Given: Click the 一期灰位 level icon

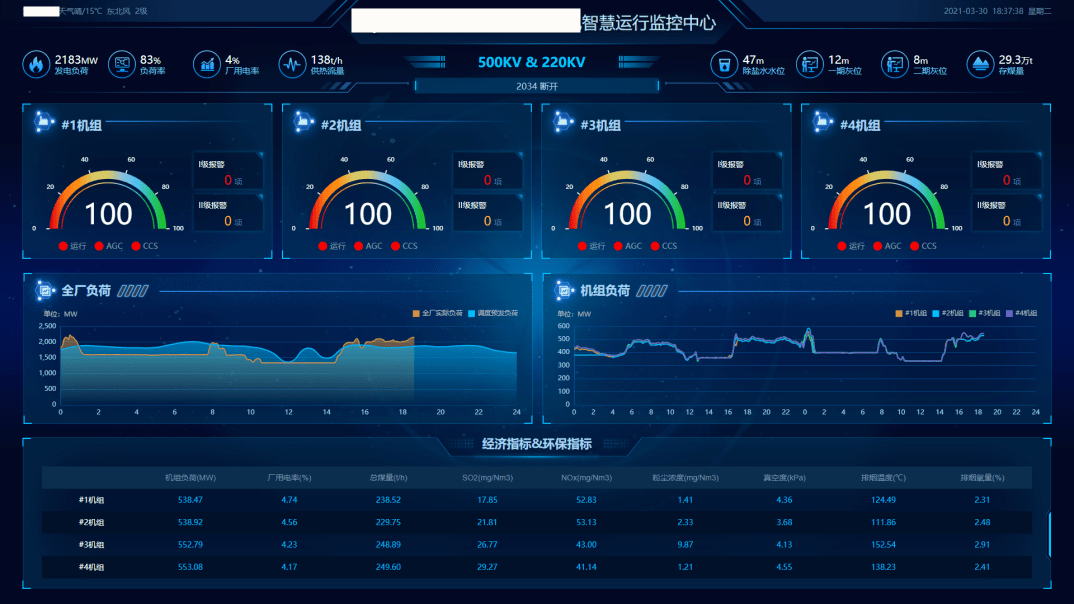Looking at the screenshot, I should point(809,65).
